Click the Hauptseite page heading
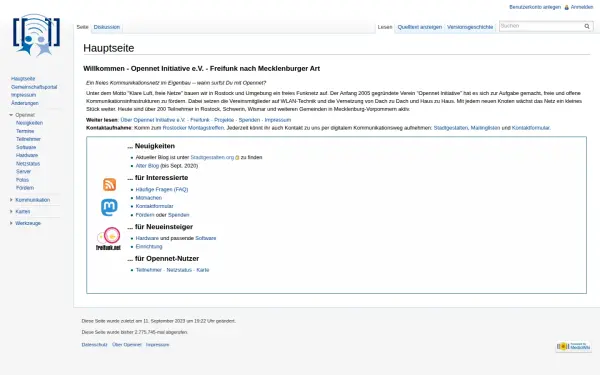The height and width of the screenshot is (375, 600). [109, 48]
